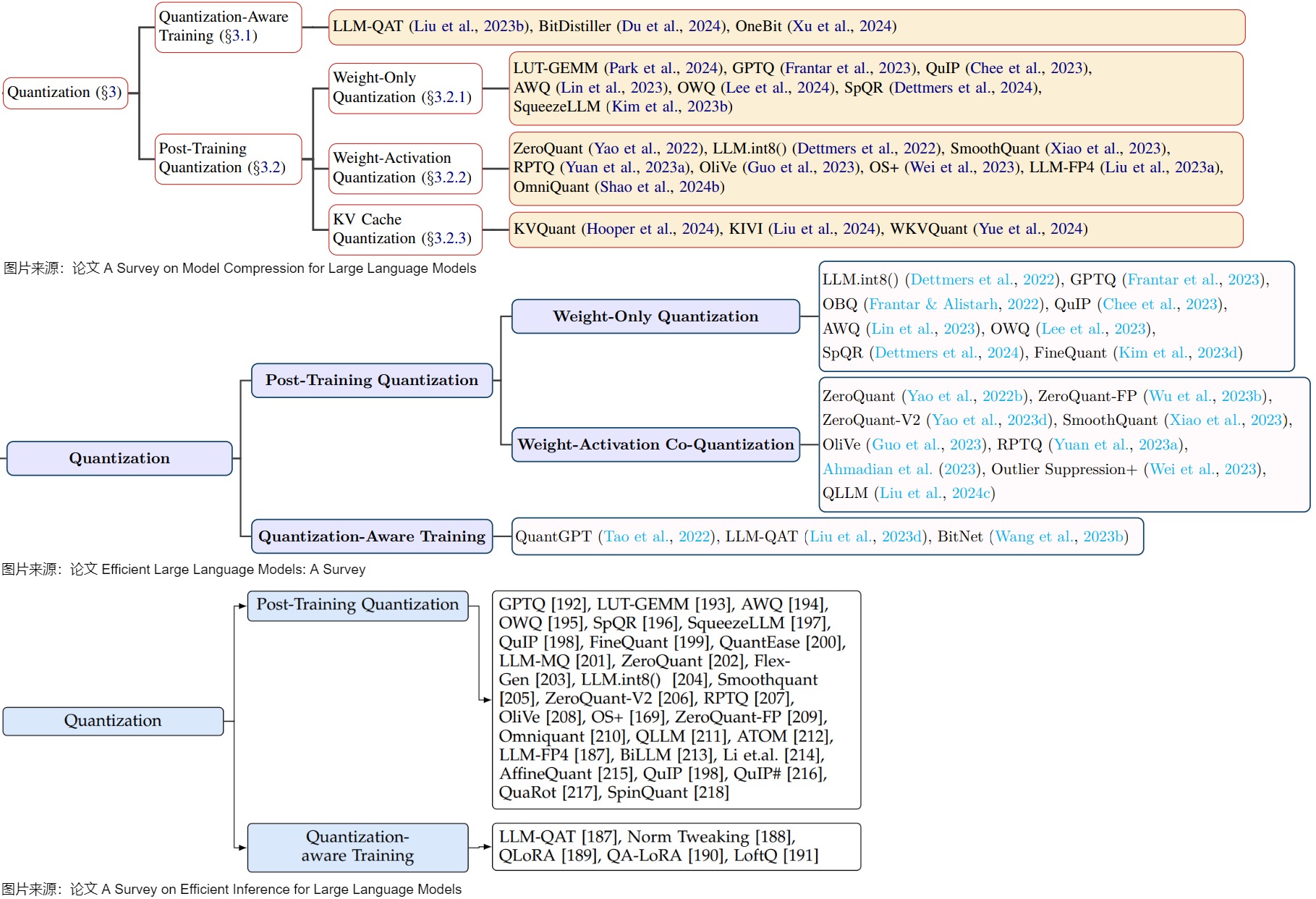The width and height of the screenshot is (1316, 899).
Task: Click the Weight-Activation Quantization (§3.2.2) box
Action: click(x=405, y=168)
